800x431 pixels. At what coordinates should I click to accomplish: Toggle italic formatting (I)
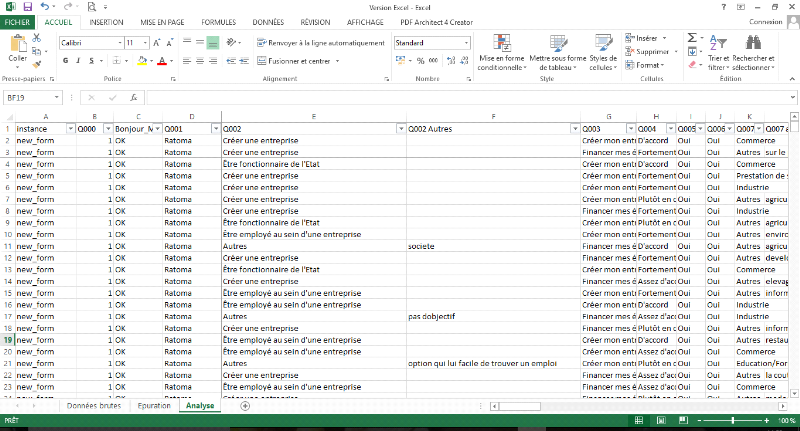pos(78,61)
